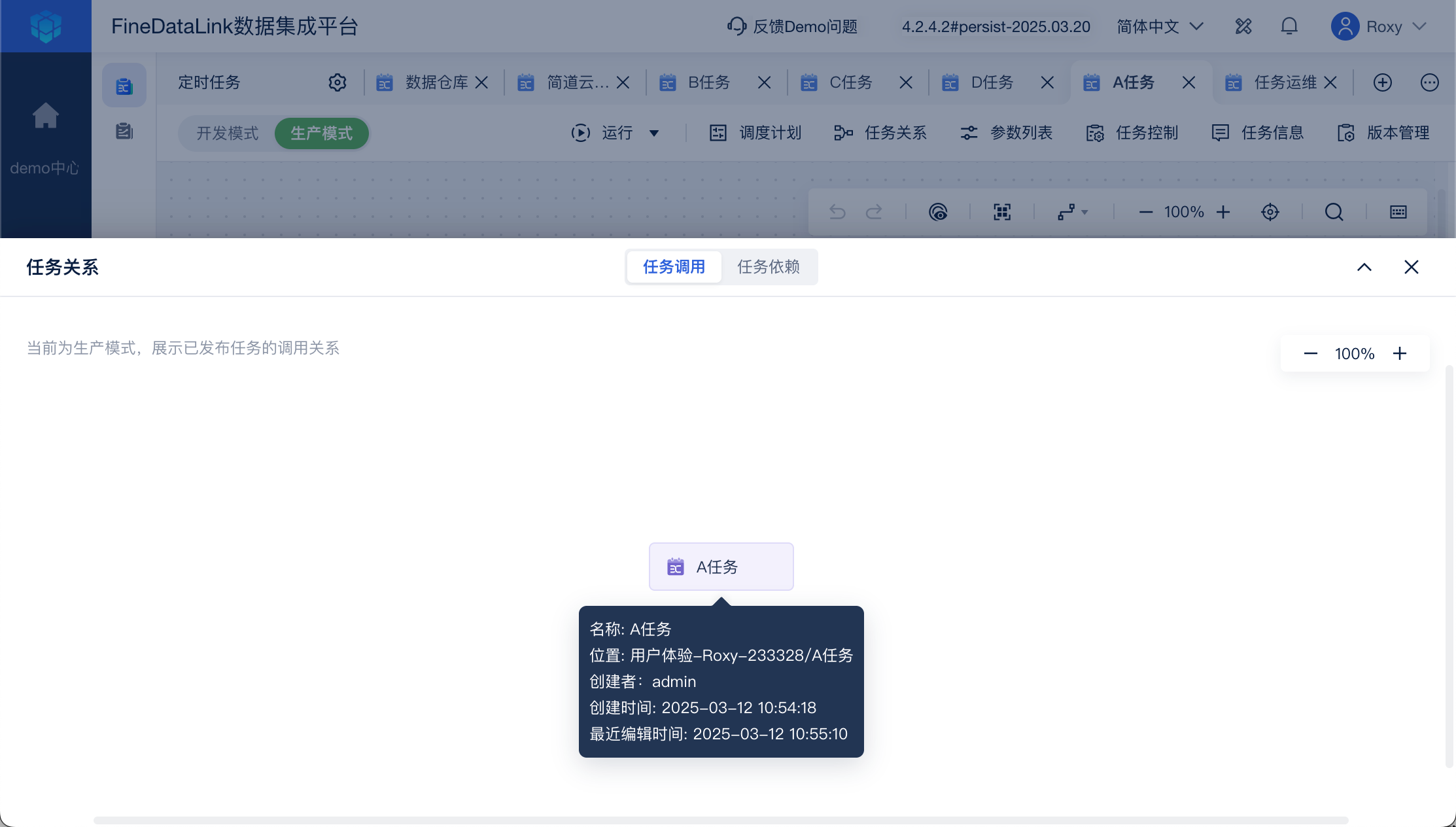
Task: Click the FineDataLink cube logo
Action: pyautogui.click(x=46, y=26)
